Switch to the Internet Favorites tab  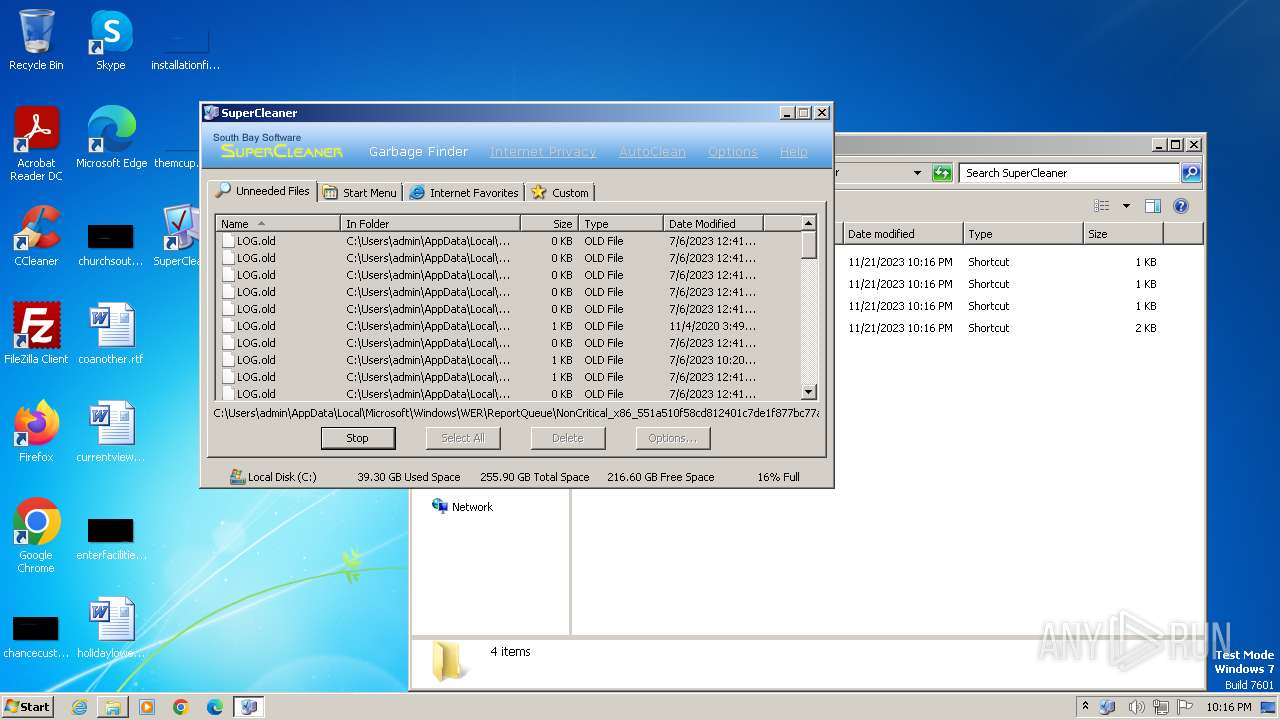pos(464,192)
